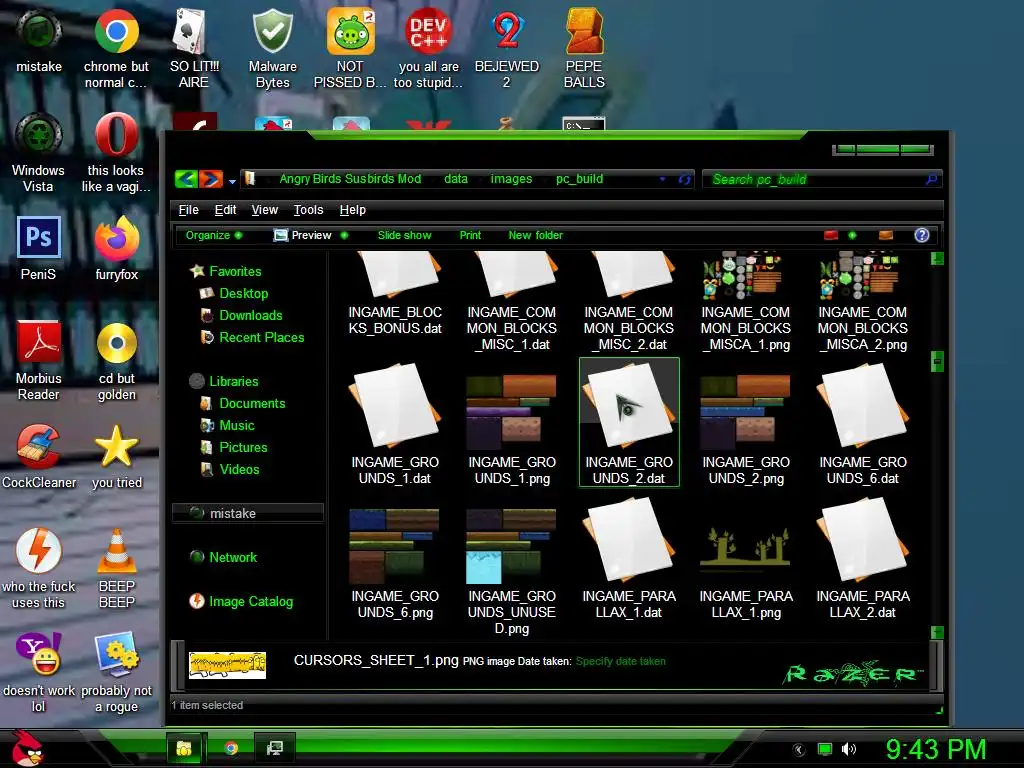
Task: Launch the CockCleaner desktop icon
Action: click(39, 456)
